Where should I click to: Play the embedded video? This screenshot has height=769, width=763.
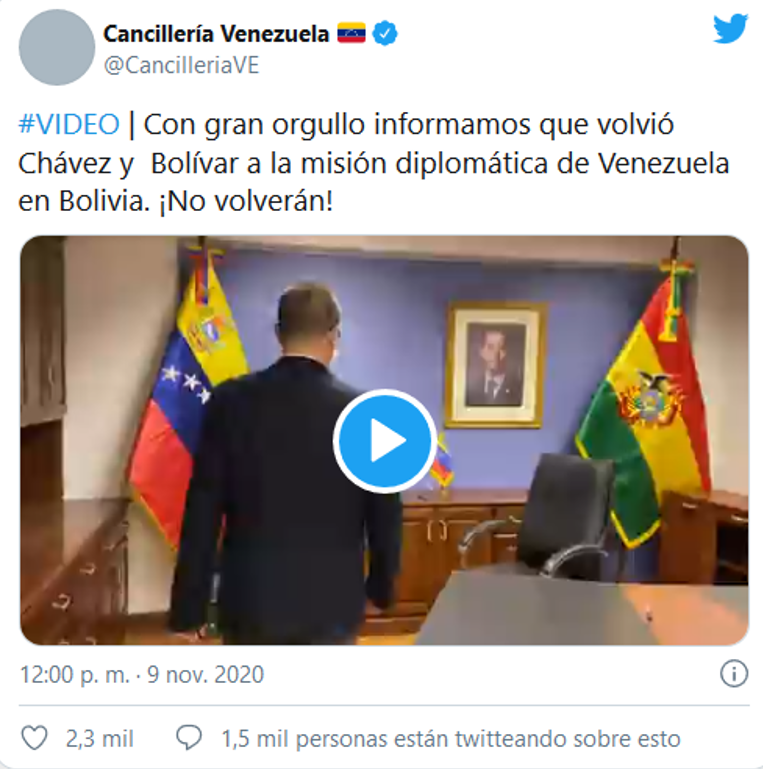click(384, 440)
